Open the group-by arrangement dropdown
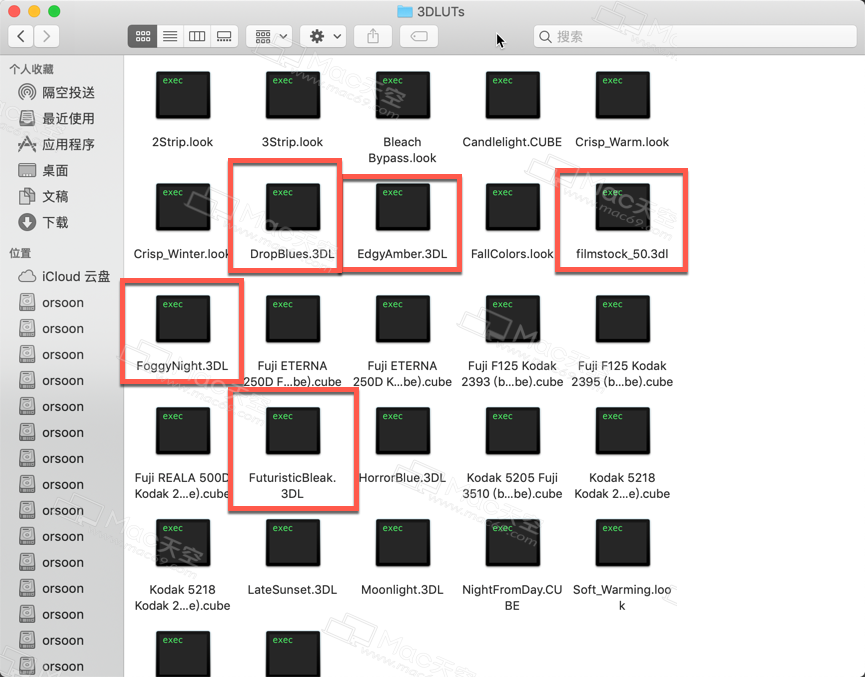The height and width of the screenshot is (677, 865). coord(269,36)
